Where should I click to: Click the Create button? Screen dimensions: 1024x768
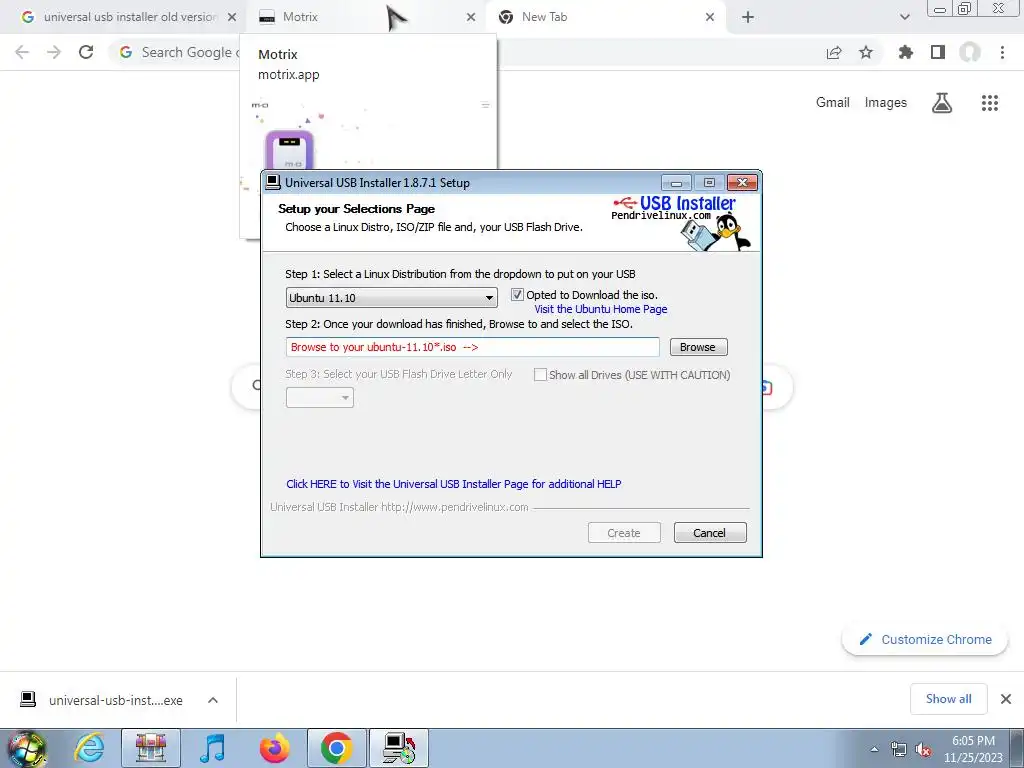coord(624,533)
